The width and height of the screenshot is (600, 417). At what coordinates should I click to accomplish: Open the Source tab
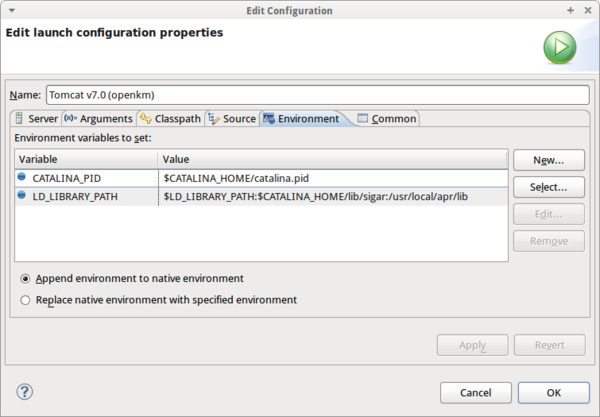(232, 119)
